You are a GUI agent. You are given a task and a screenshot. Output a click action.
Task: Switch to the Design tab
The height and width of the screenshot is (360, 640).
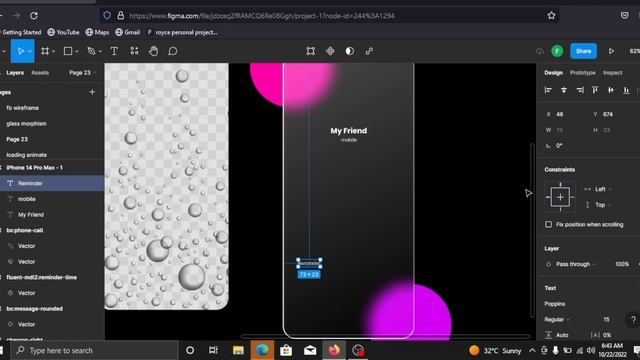point(553,73)
